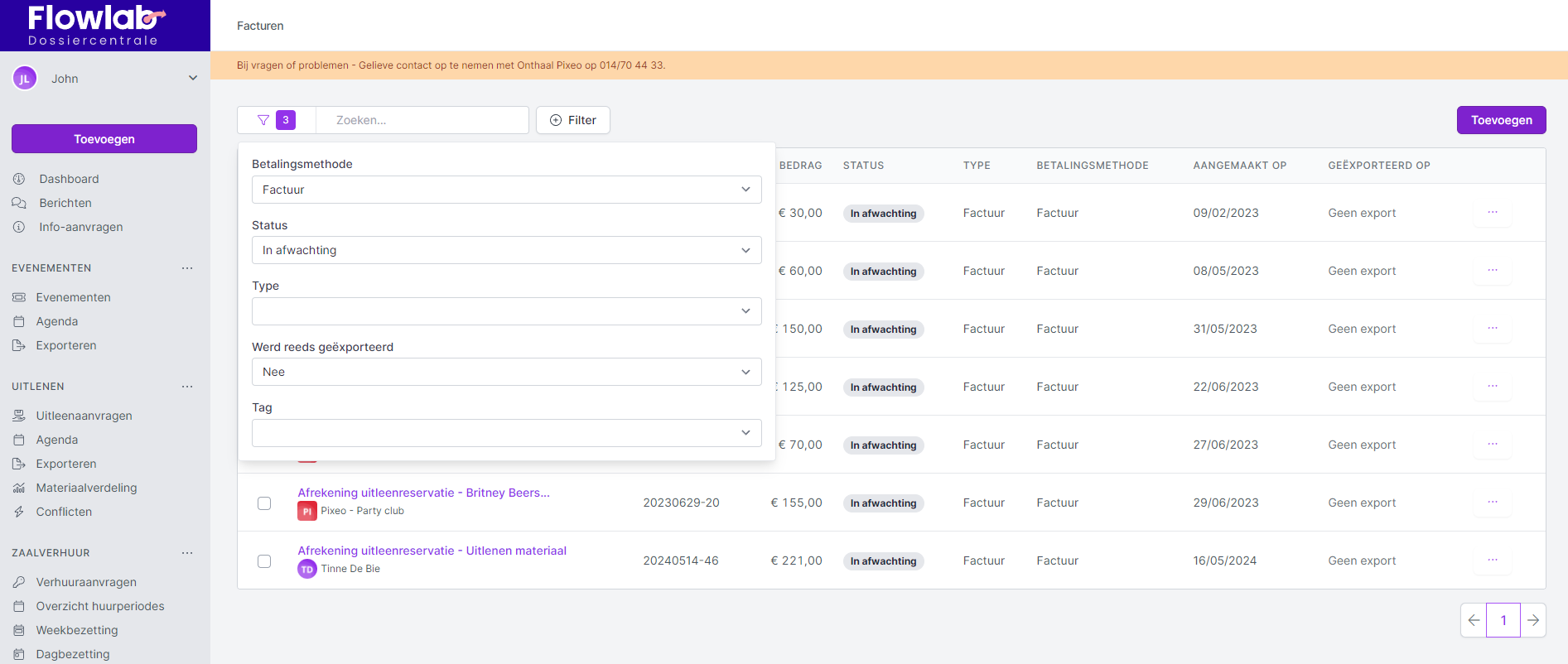The image size is (1568, 664).
Task: Click the Zoeken search field
Action: [422, 120]
